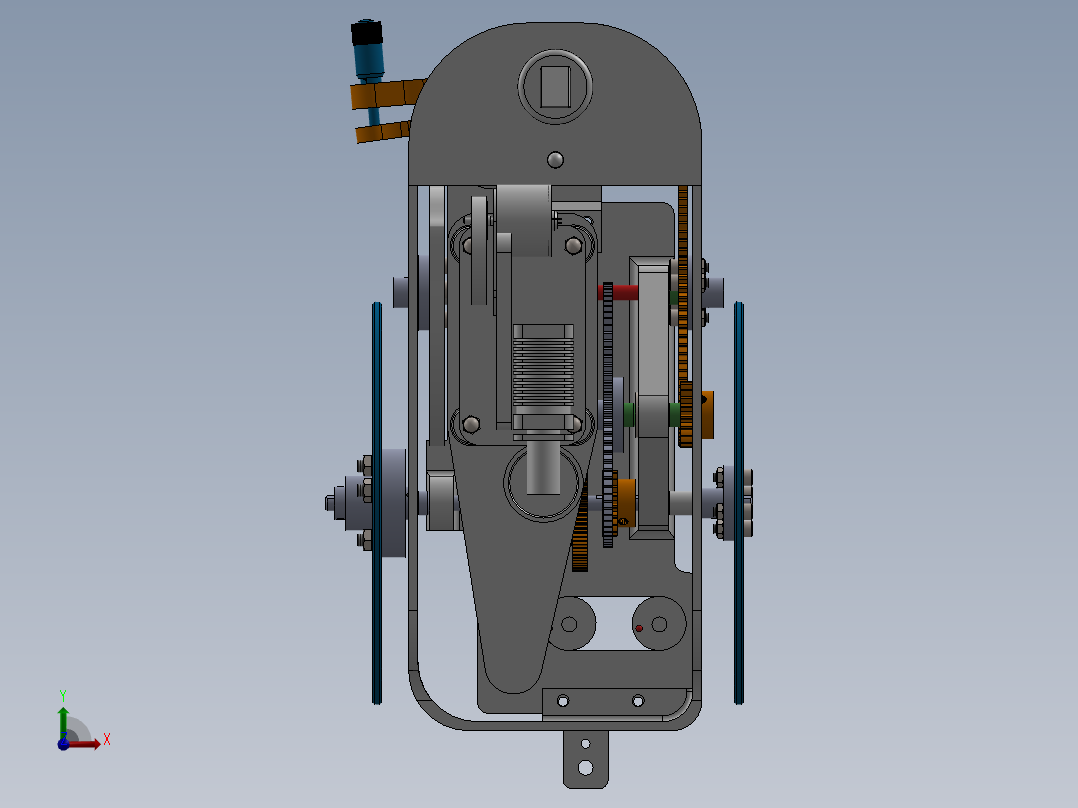
Task: Select the lower left circular disc's center hole
Action: (569, 624)
